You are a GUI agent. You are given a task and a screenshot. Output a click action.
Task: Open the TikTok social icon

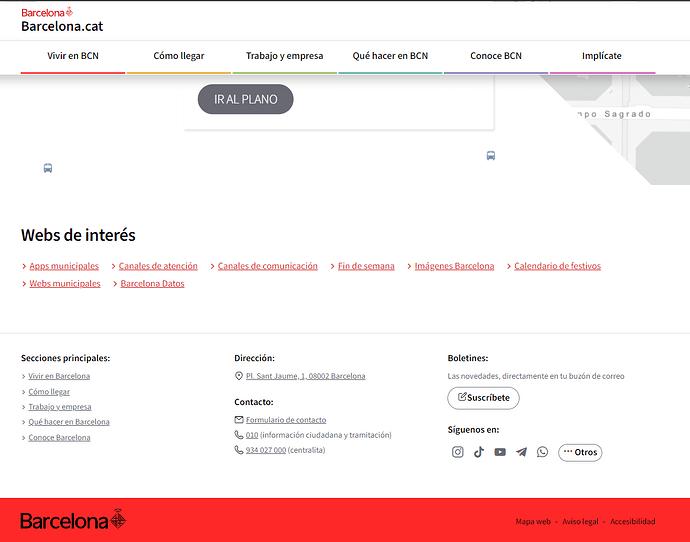tap(479, 452)
